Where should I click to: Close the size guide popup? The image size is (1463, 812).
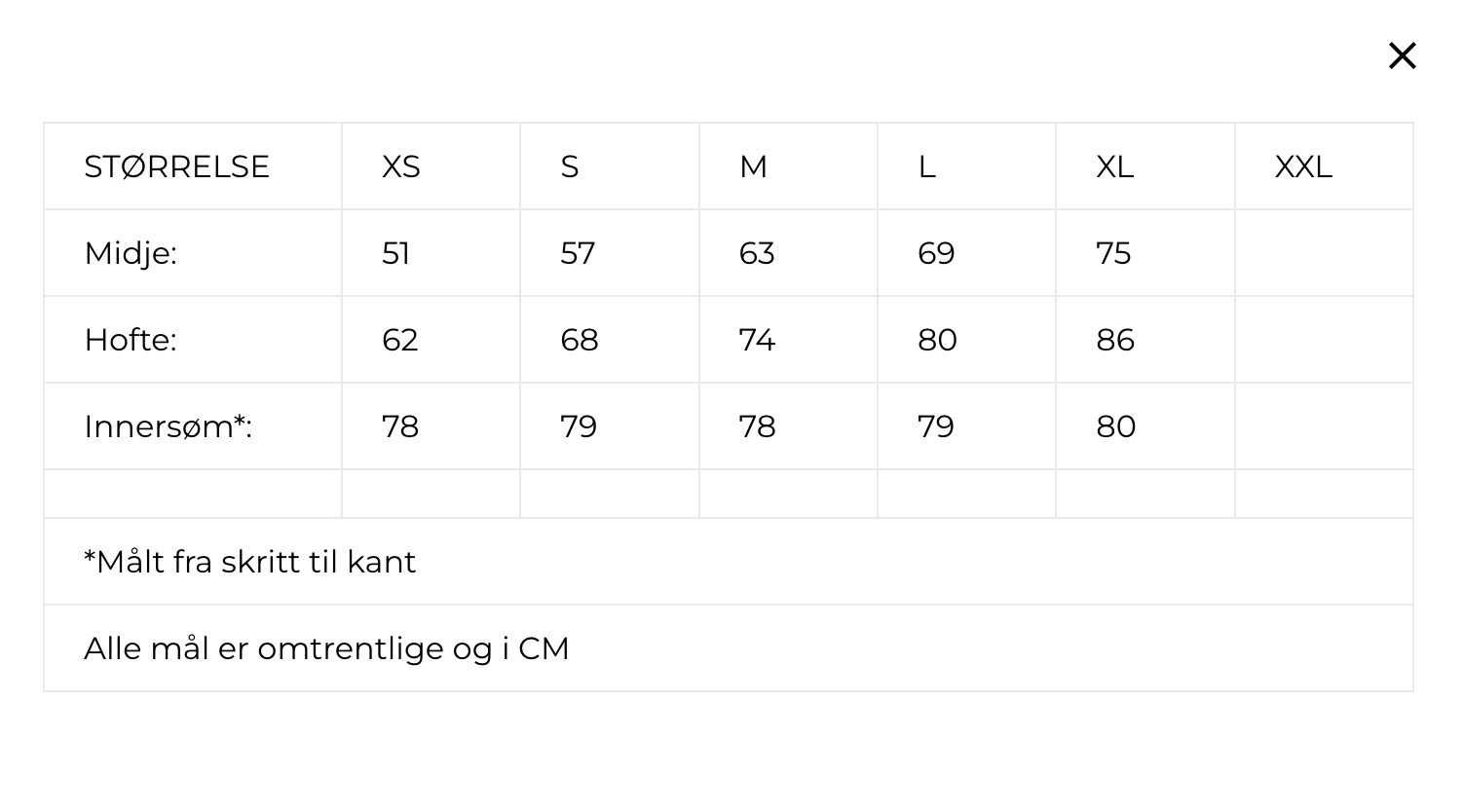(x=1402, y=55)
